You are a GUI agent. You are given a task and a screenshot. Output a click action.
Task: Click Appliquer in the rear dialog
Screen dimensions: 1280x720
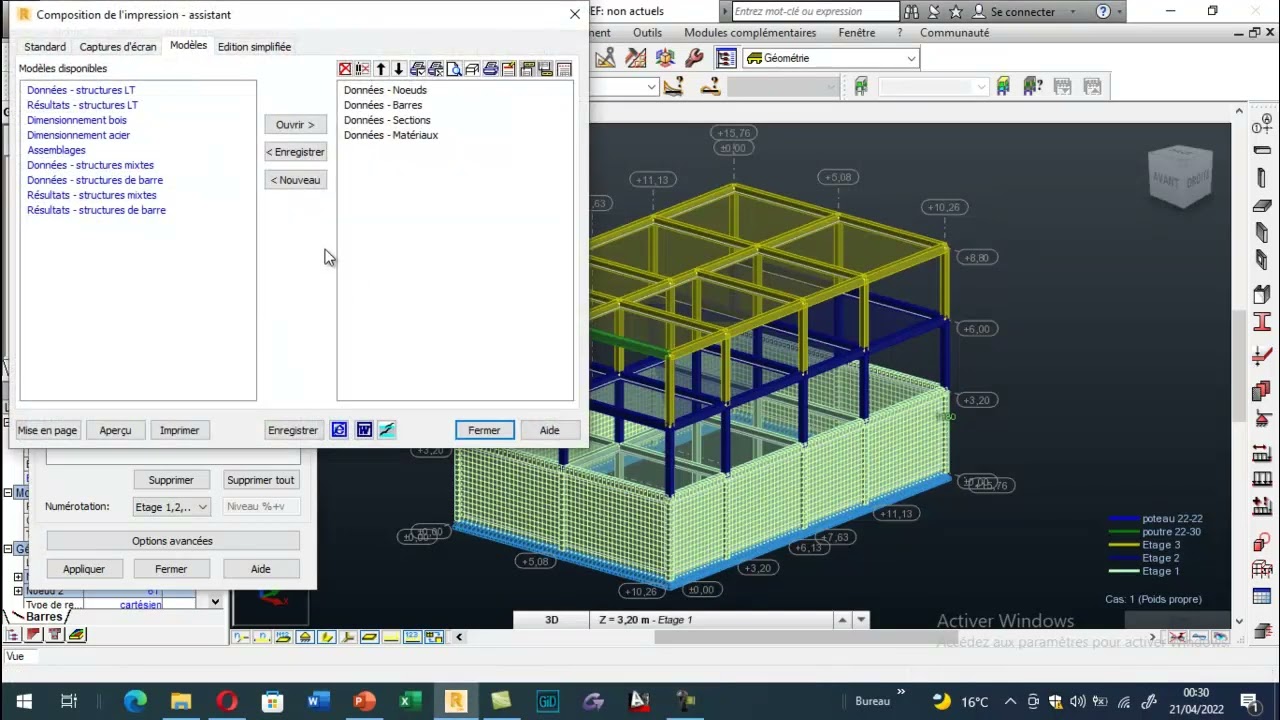pos(84,569)
